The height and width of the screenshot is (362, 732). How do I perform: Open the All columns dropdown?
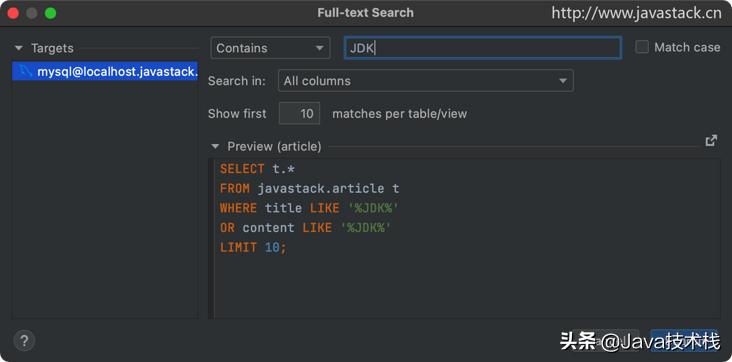[425, 81]
